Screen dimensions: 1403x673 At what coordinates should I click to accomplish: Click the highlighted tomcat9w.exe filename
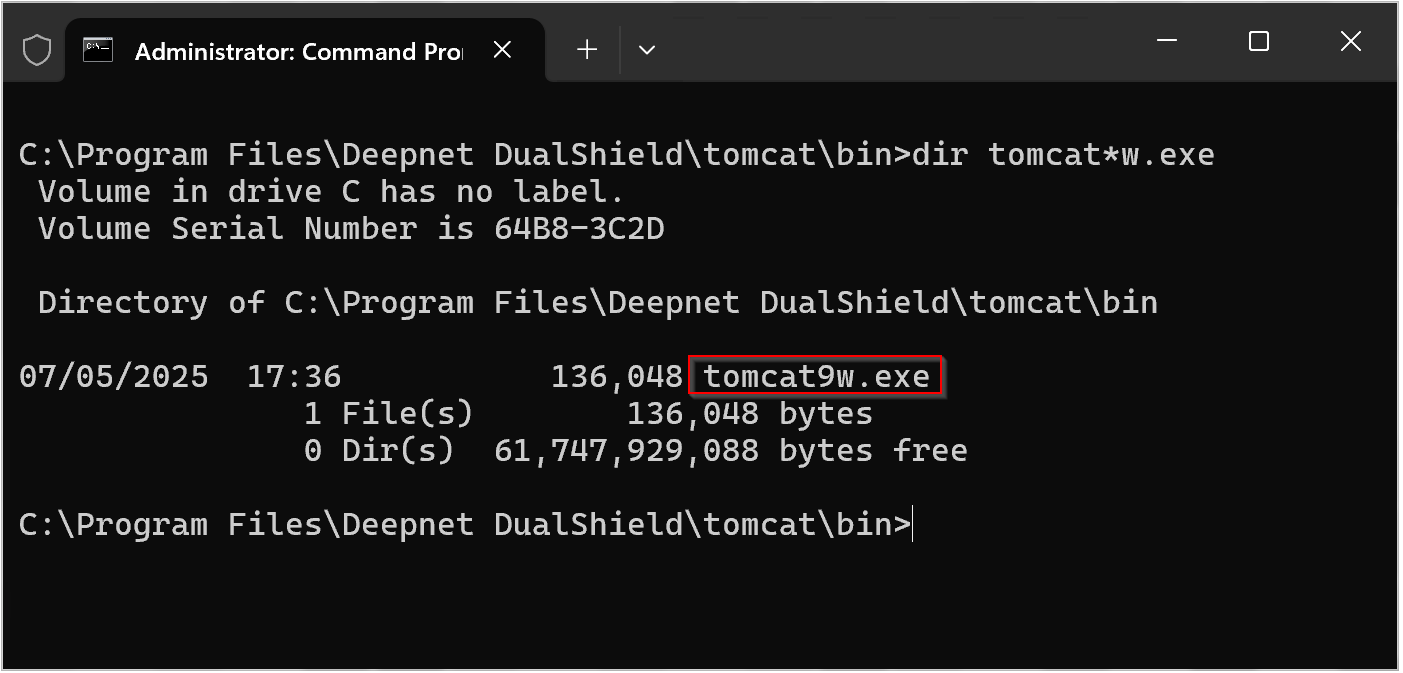(x=816, y=377)
